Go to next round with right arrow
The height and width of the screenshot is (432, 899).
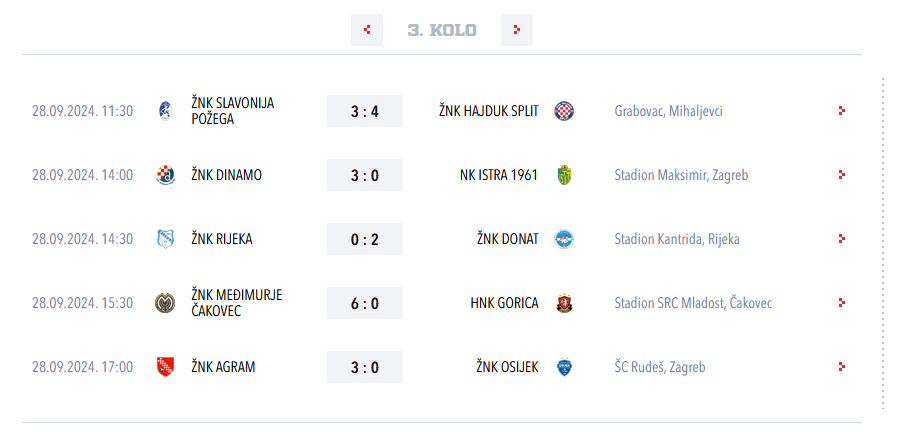[x=516, y=30]
